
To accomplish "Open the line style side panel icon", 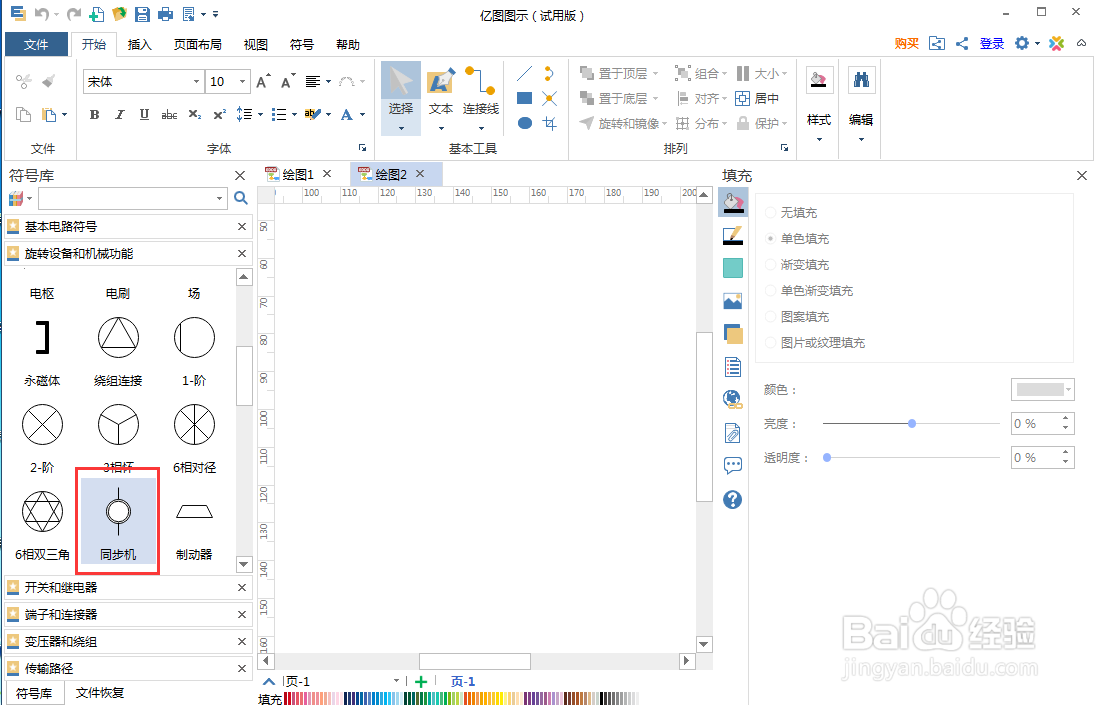I will (732, 236).
